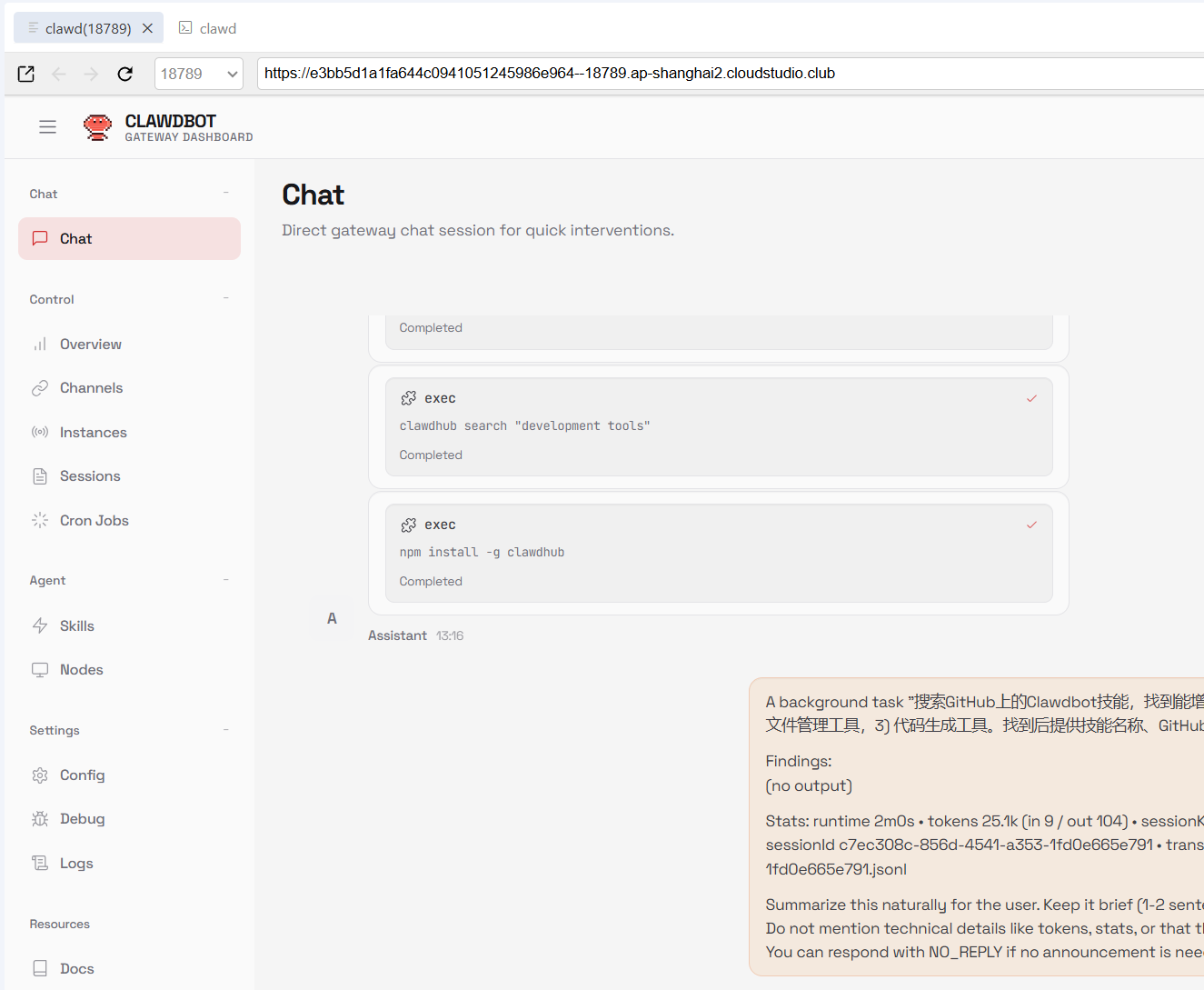Click the browser forward arrow
The image size is (1204, 990).
pyautogui.click(x=91, y=74)
